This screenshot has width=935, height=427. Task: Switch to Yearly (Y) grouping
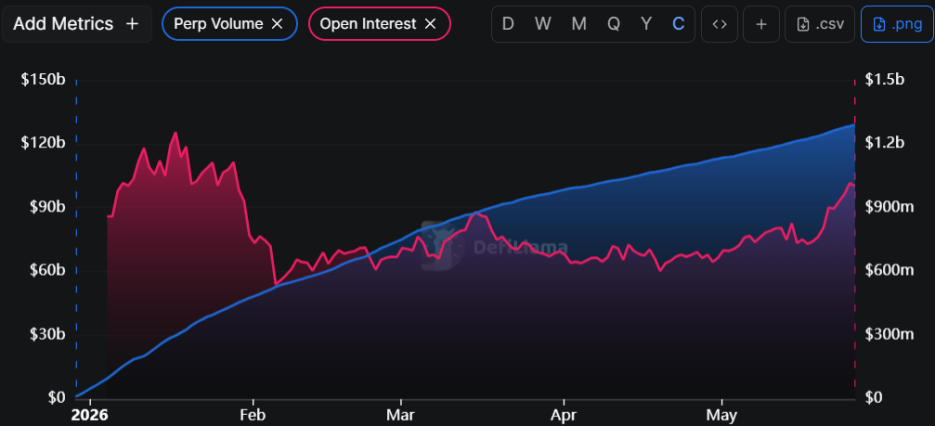point(646,24)
